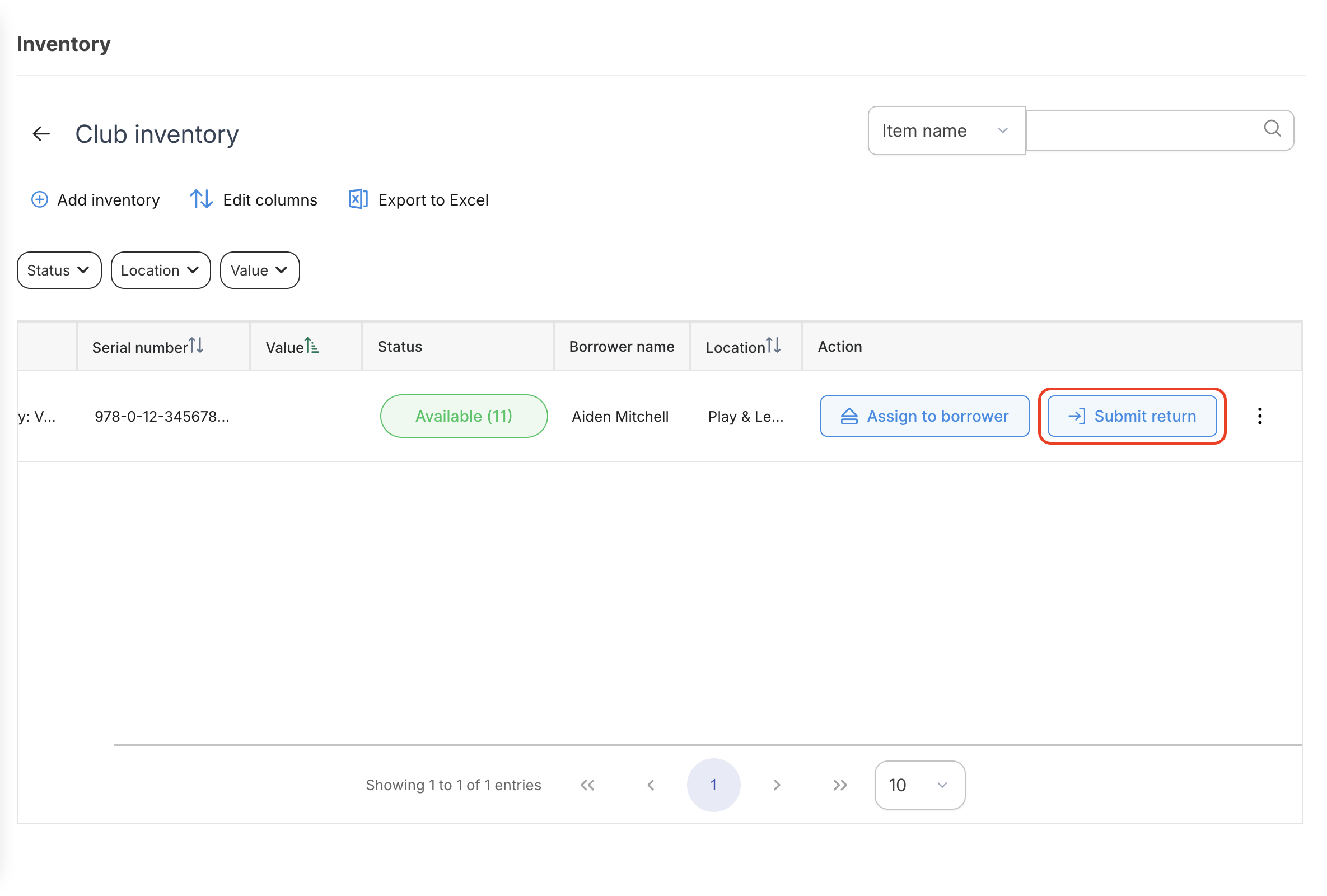This screenshot has width=1327, height=896.
Task: Export to Excel
Action: (x=419, y=200)
